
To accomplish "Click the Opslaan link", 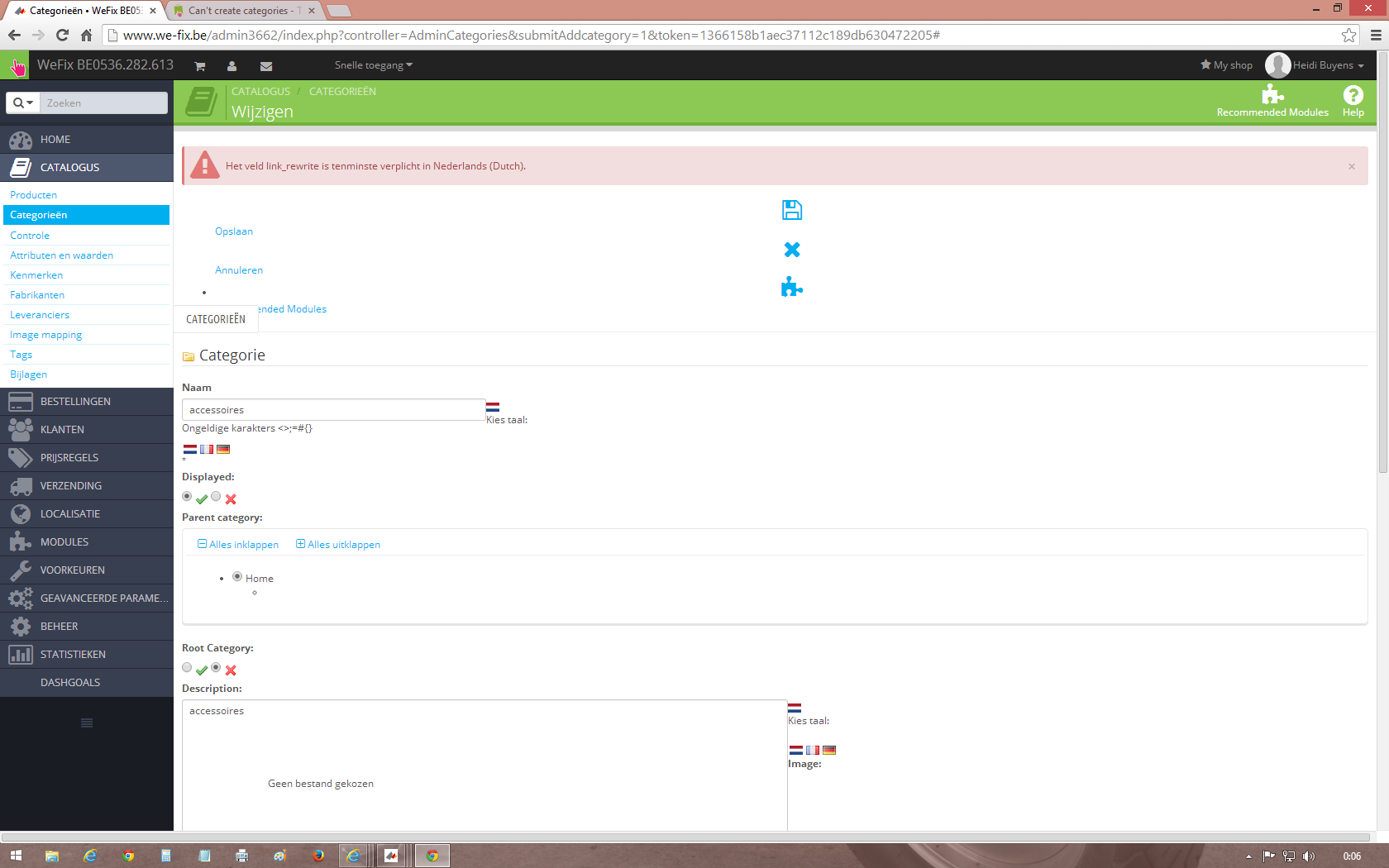I will (x=234, y=231).
